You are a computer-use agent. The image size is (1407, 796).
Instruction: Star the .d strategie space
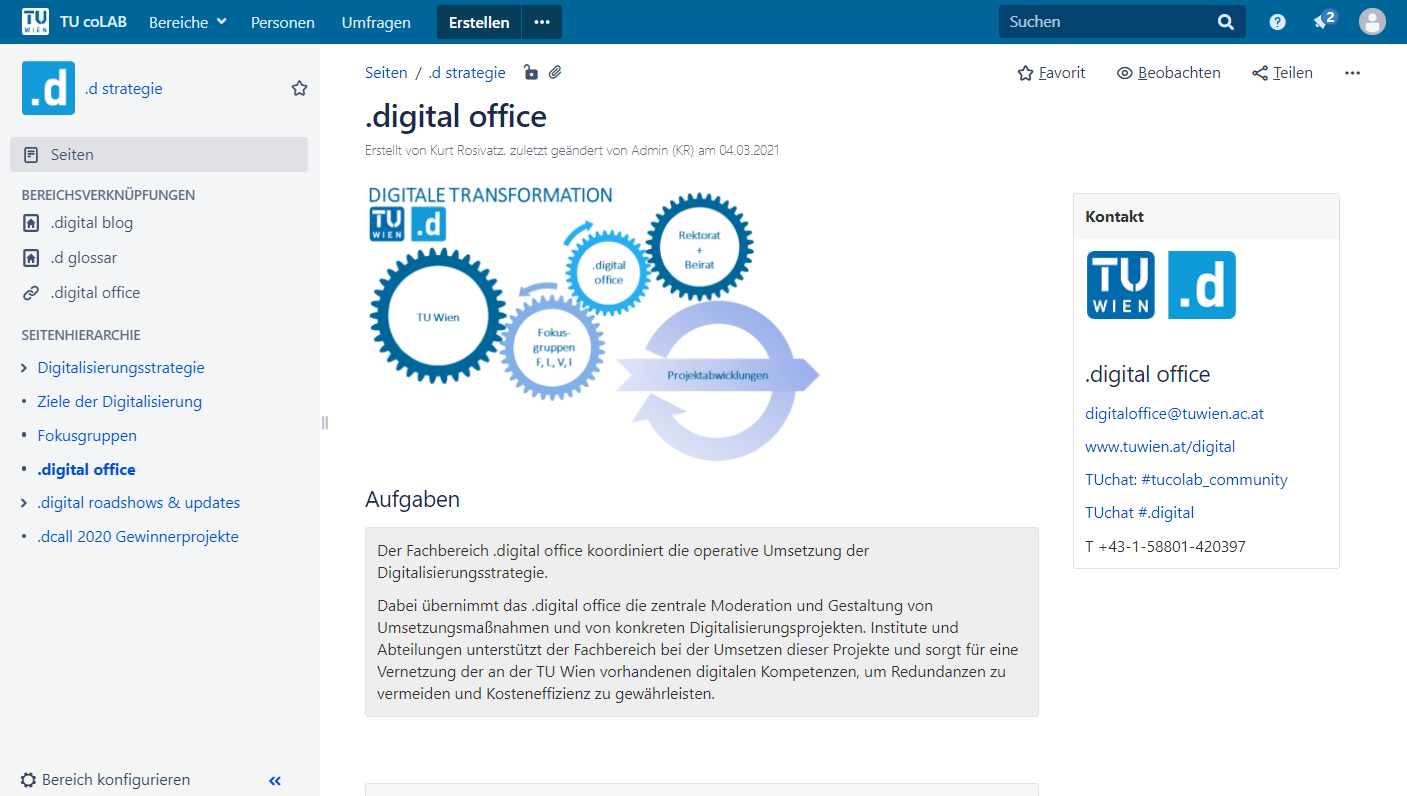299,88
